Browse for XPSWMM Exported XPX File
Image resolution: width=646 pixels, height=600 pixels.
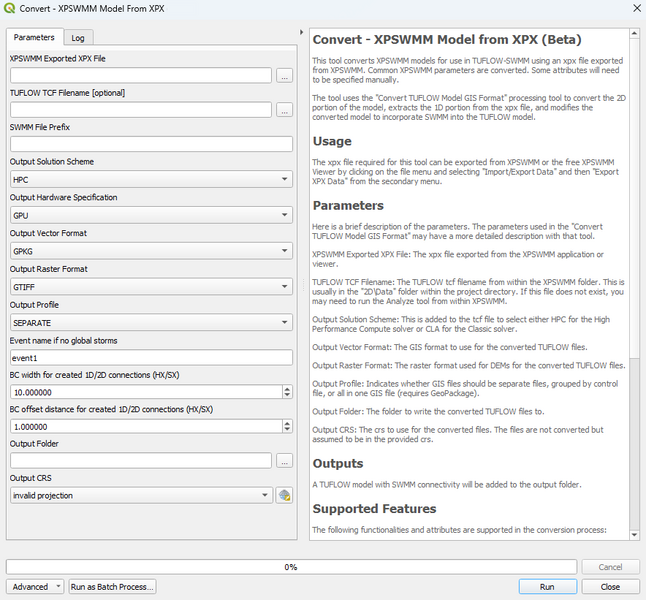(284, 75)
